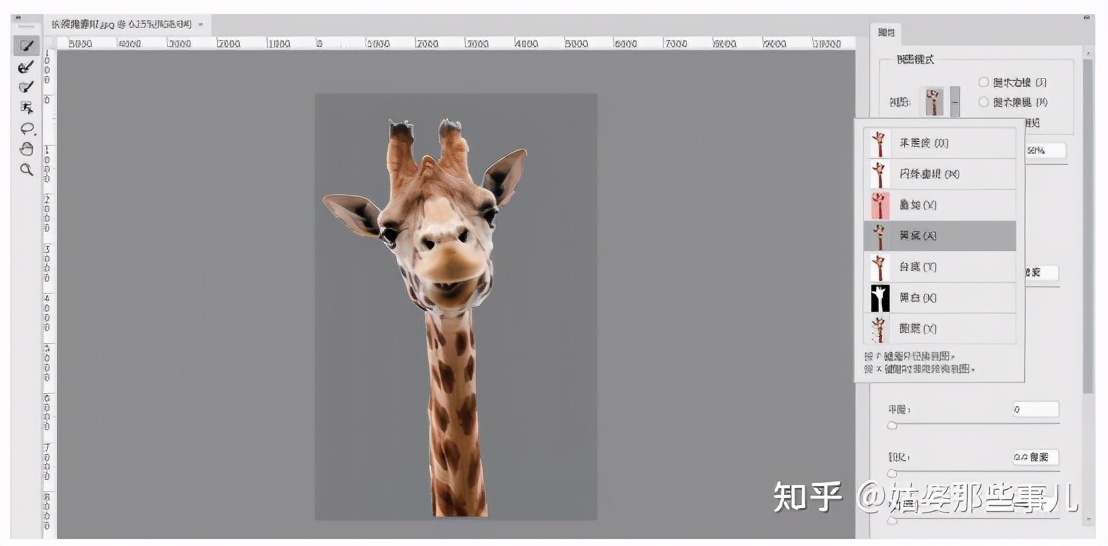
Task: Close the giraffe document tab
Action: point(201,24)
